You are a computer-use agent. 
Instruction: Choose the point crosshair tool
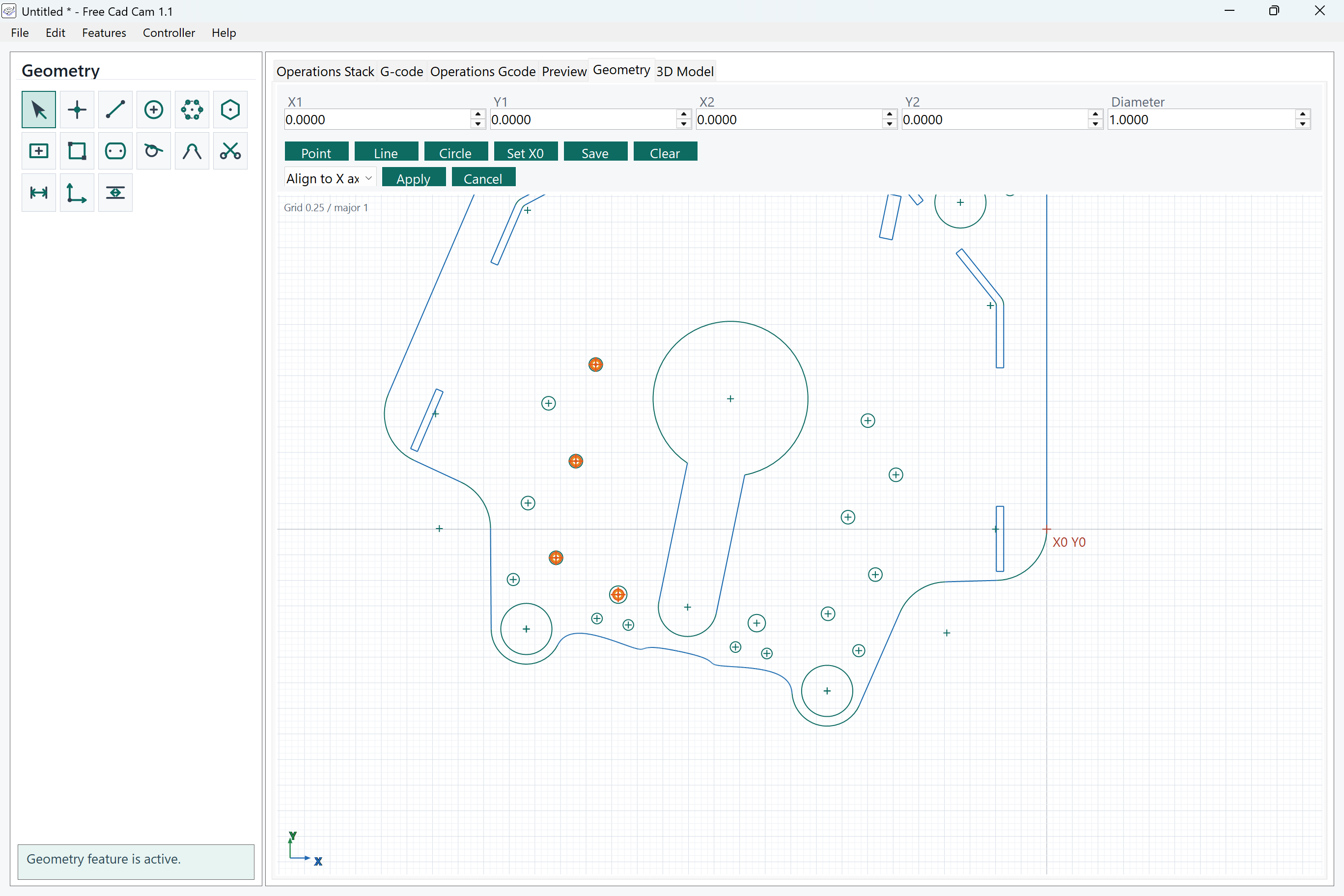(x=77, y=109)
